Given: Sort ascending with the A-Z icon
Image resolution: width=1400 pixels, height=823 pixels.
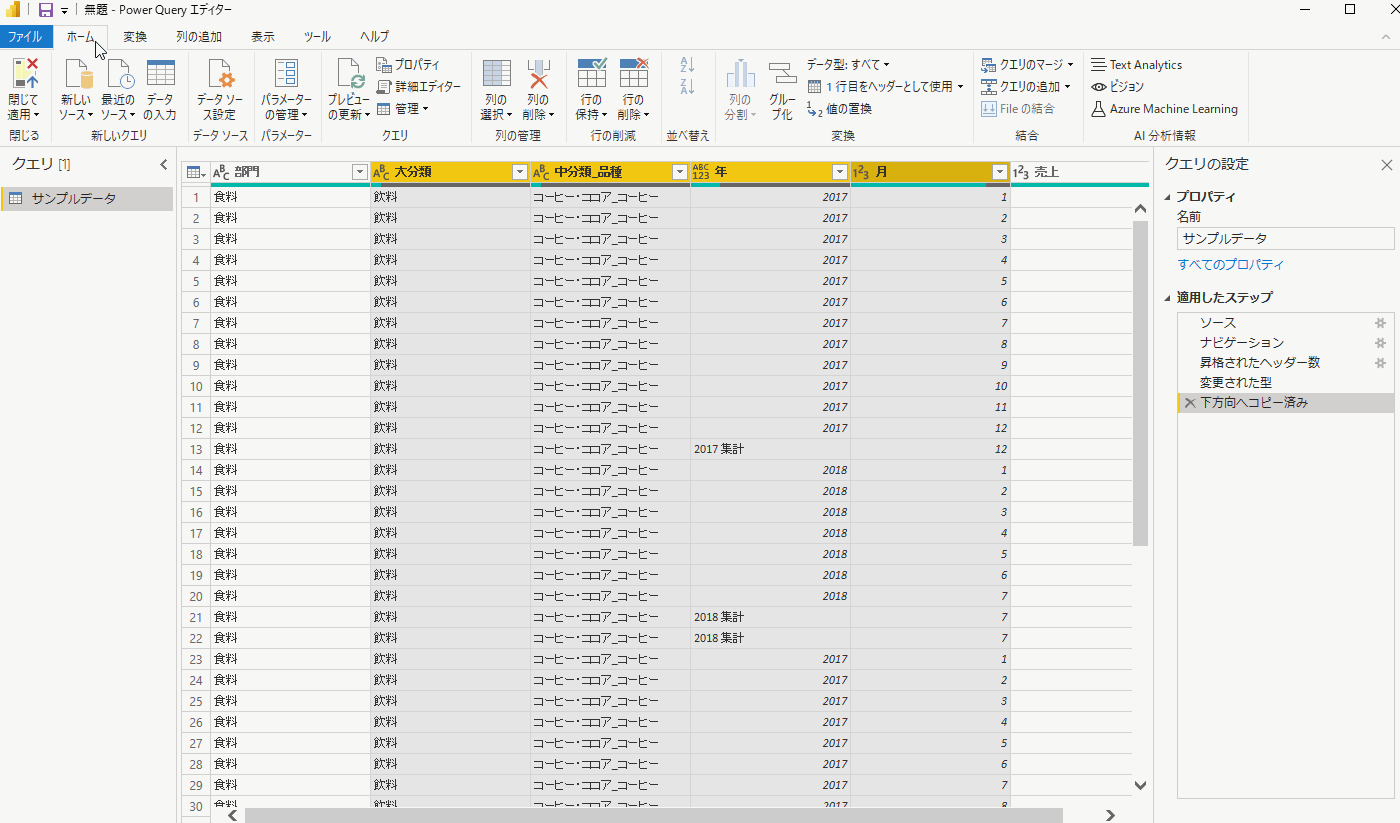Looking at the screenshot, I should (687, 64).
